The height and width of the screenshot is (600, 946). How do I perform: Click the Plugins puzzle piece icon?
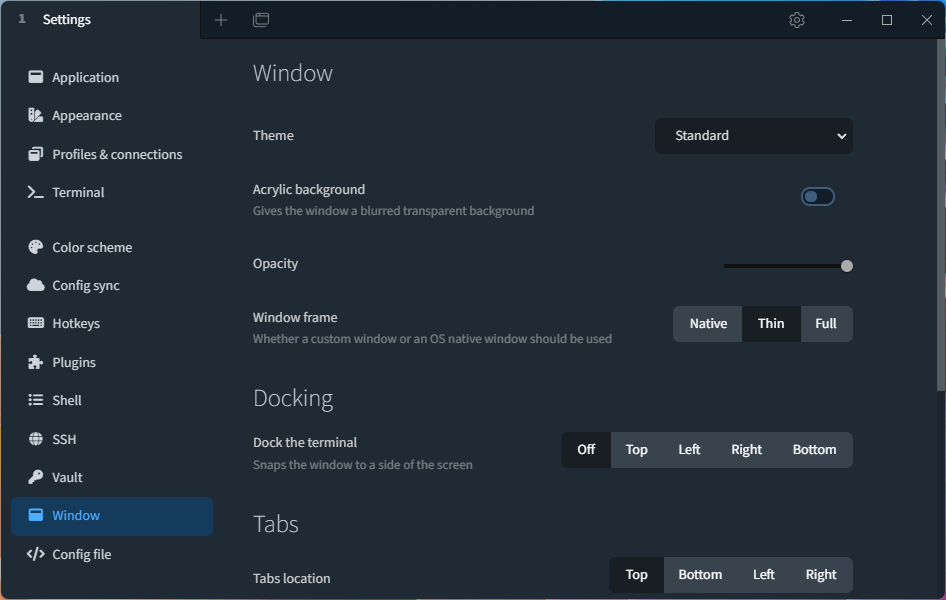(x=36, y=362)
